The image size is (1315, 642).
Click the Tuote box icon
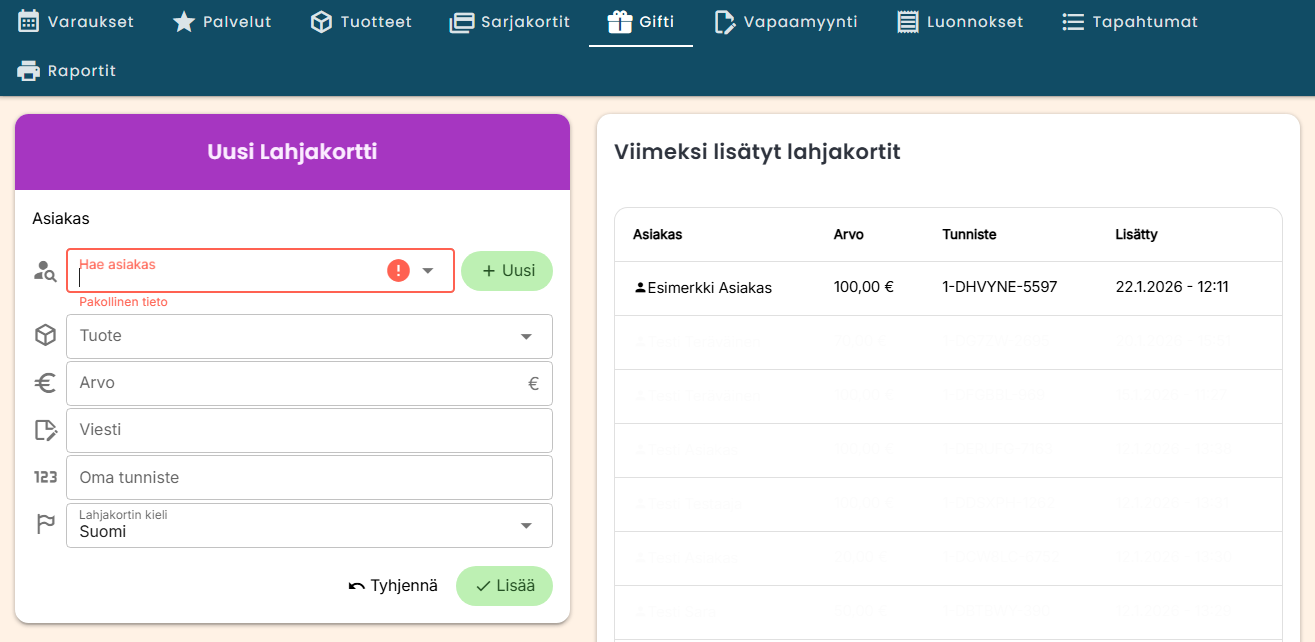pos(45,336)
